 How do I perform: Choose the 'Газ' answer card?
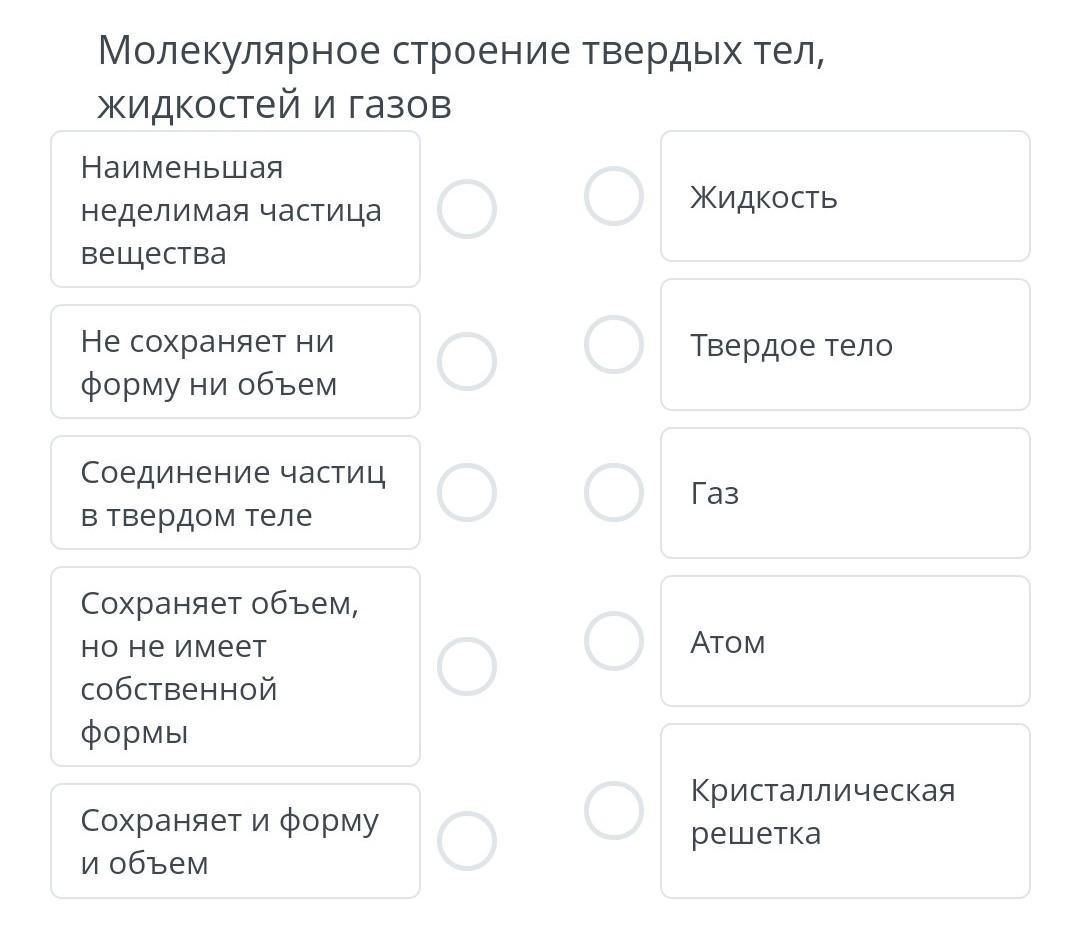[x=845, y=492]
